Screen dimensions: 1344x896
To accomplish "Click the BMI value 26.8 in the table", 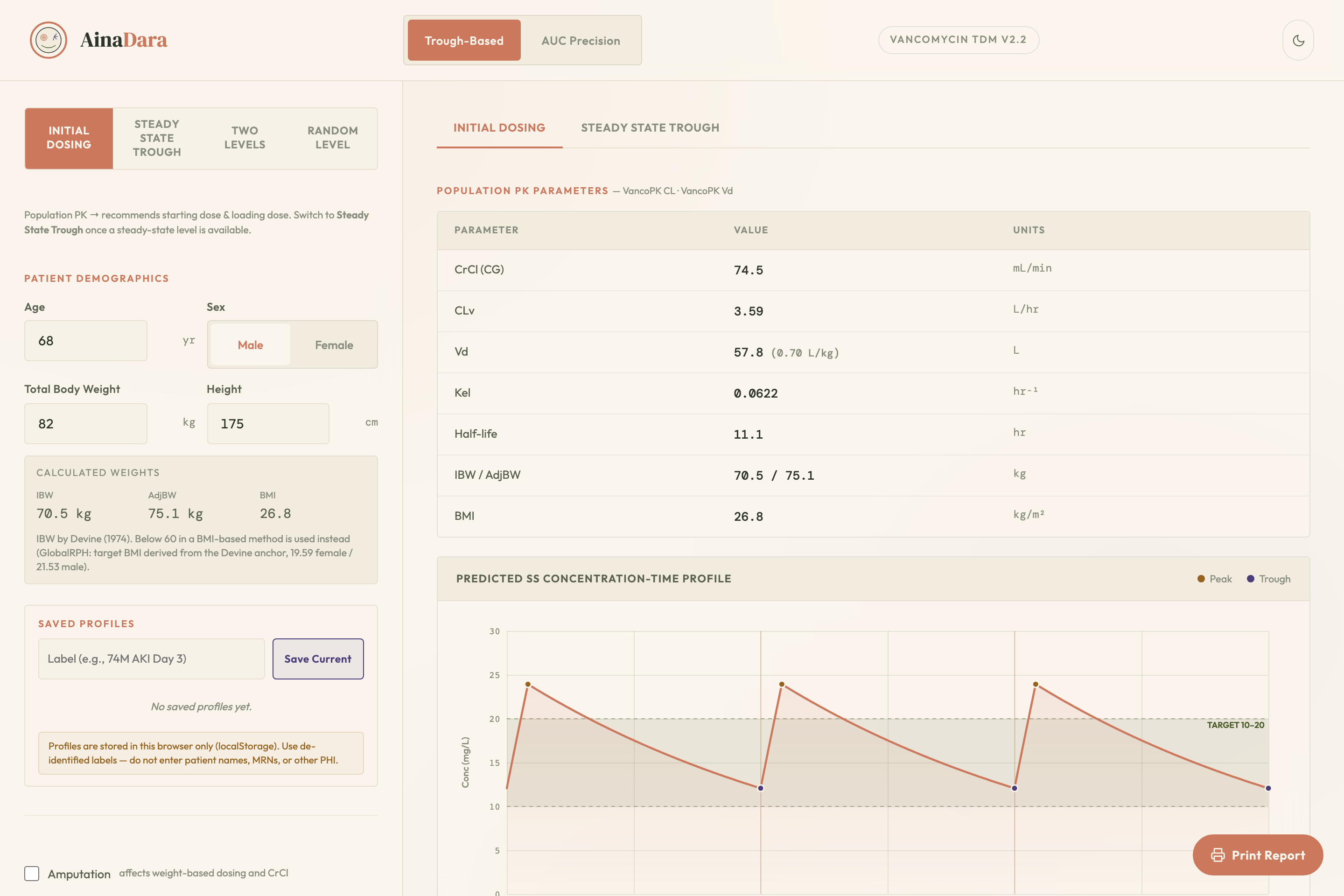I will click(x=748, y=517).
